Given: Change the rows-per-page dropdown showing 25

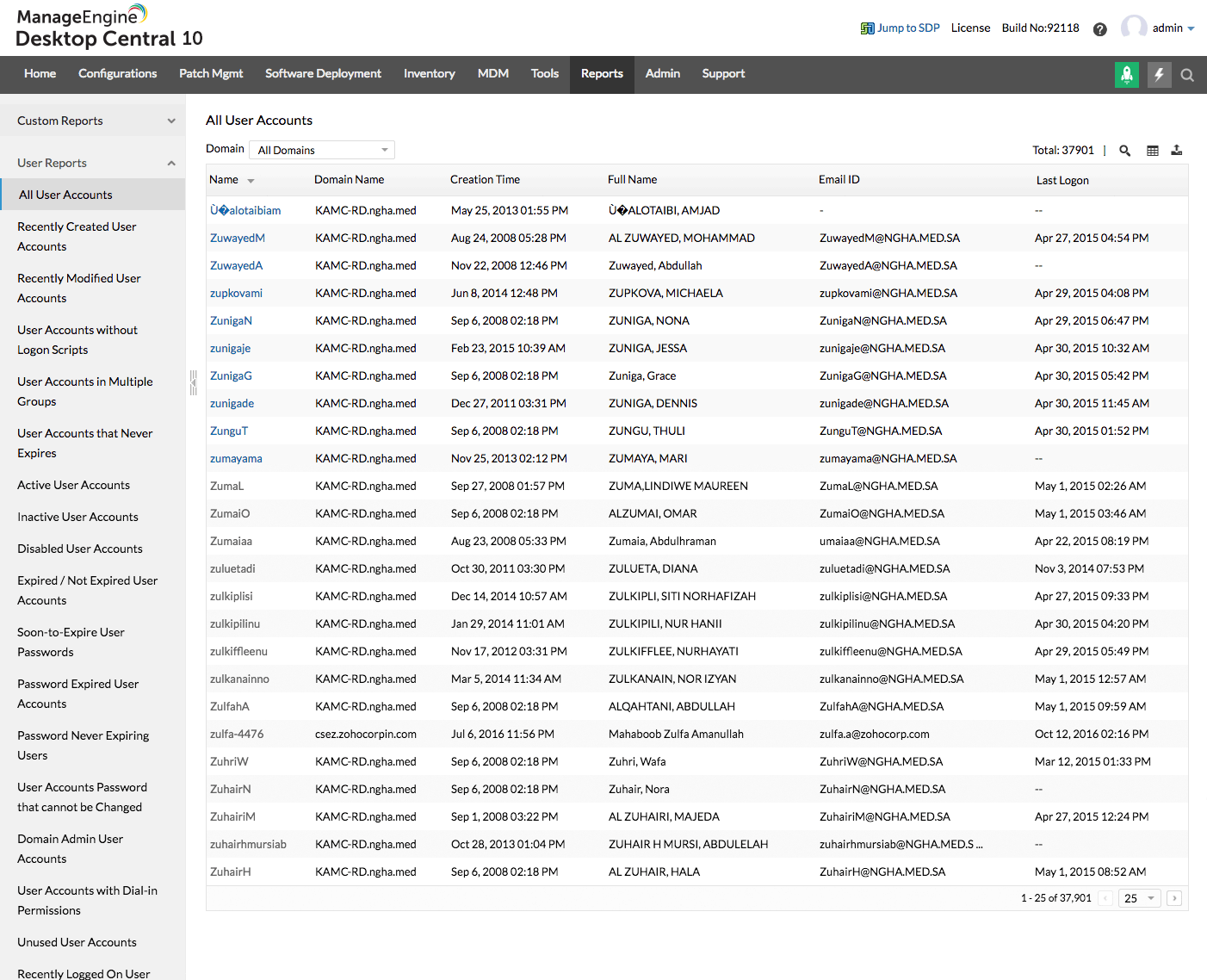Looking at the screenshot, I should point(1140,898).
